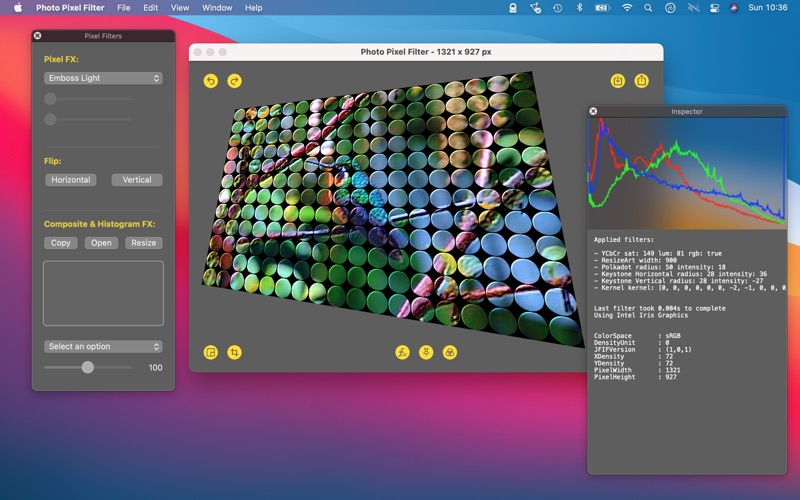Click the Keystone Vertical filter line
This screenshot has height=500, width=800.
pyautogui.click(x=679, y=281)
